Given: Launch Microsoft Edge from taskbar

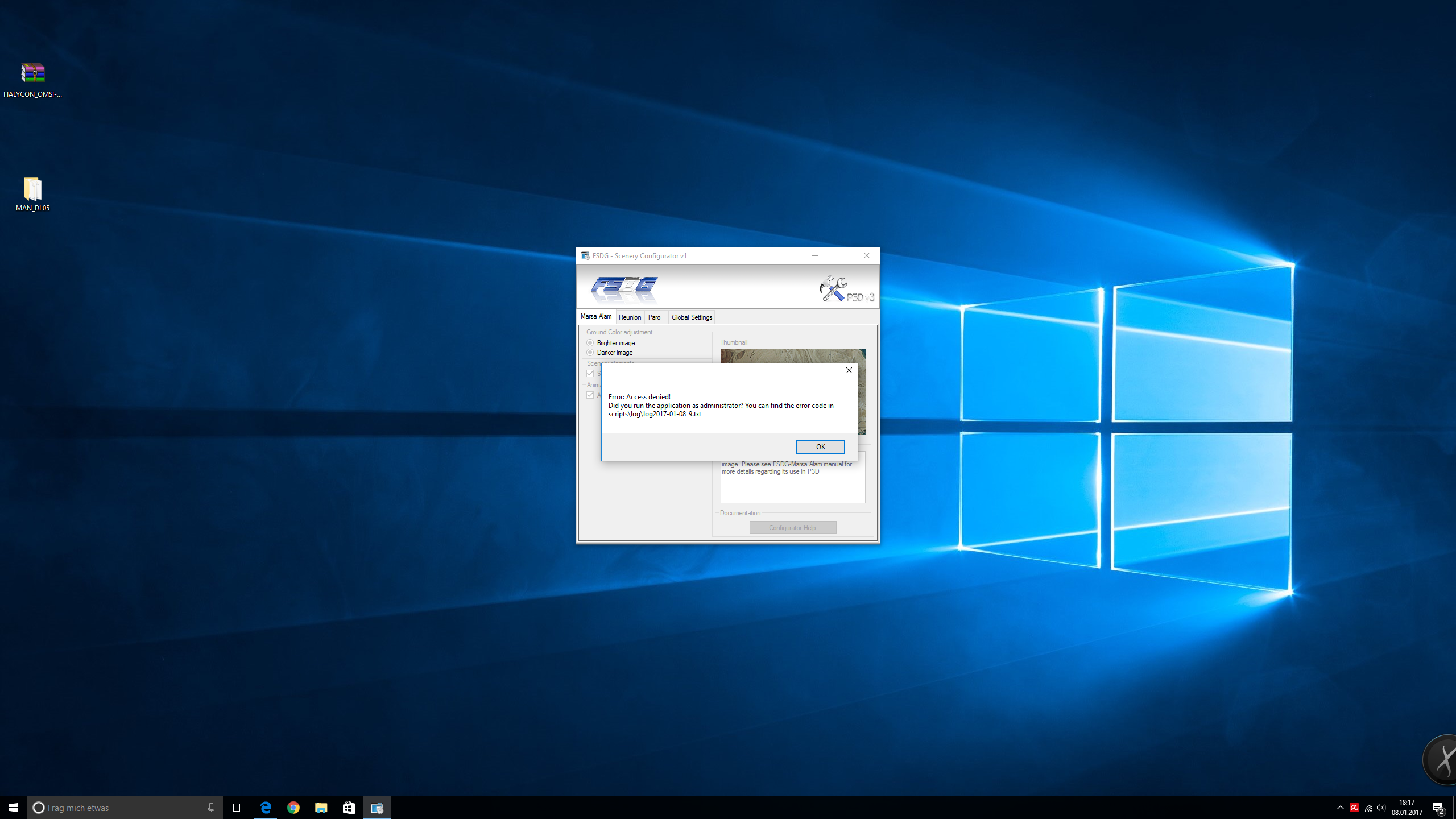Looking at the screenshot, I should click(x=266, y=808).
